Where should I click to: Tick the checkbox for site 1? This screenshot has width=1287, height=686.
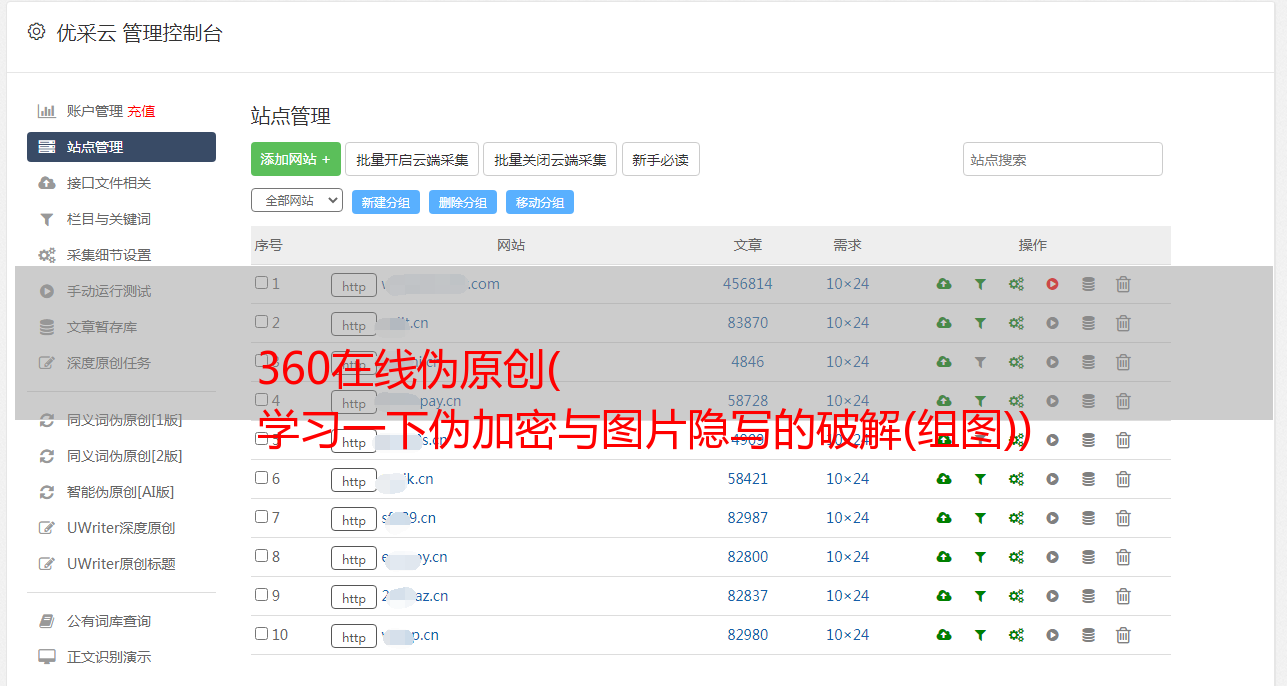(x=261, y=283)
